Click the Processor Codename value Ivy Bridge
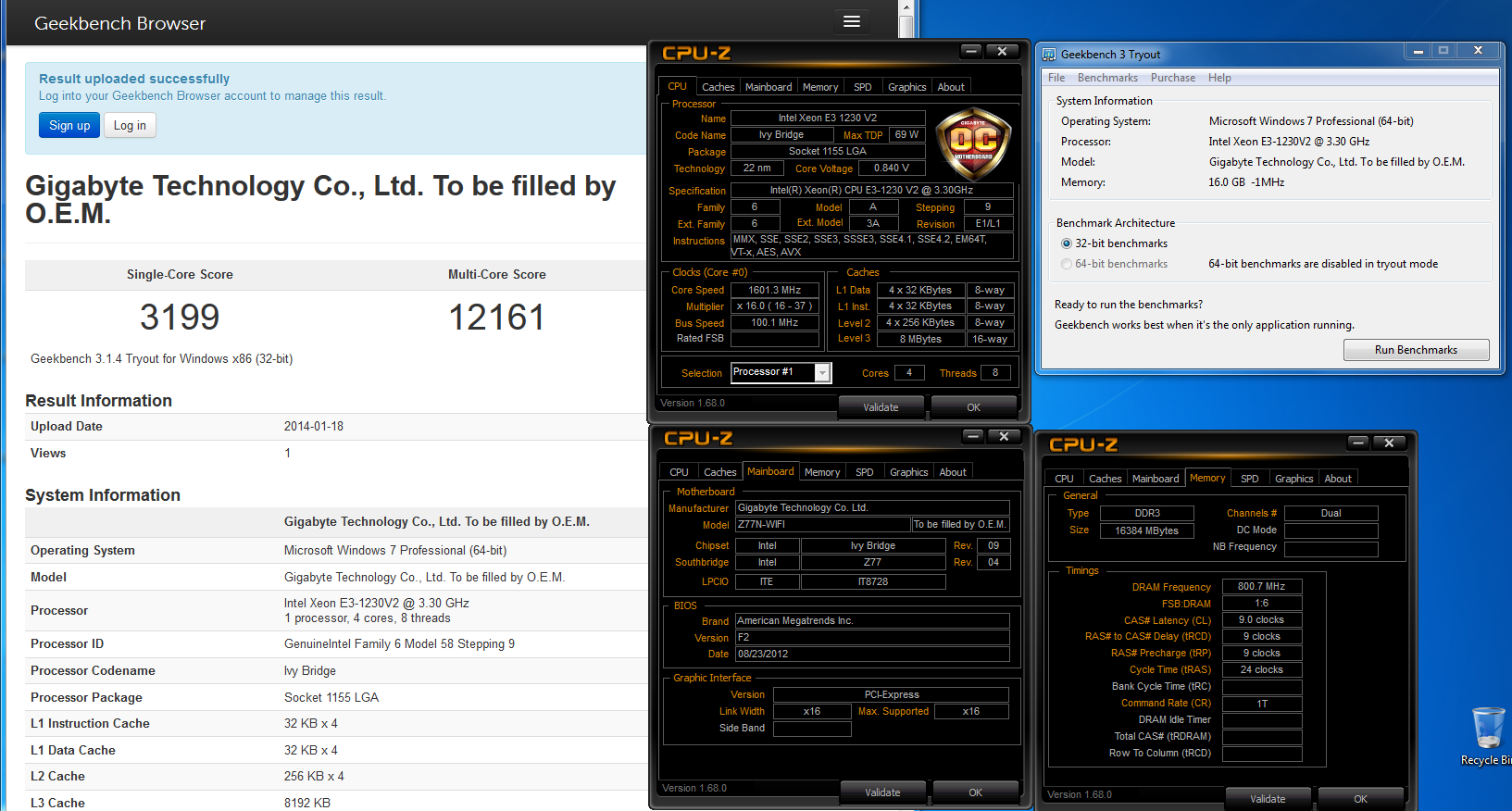The height and width of the screenshot is (811, 1512). [x=310, y=670]
